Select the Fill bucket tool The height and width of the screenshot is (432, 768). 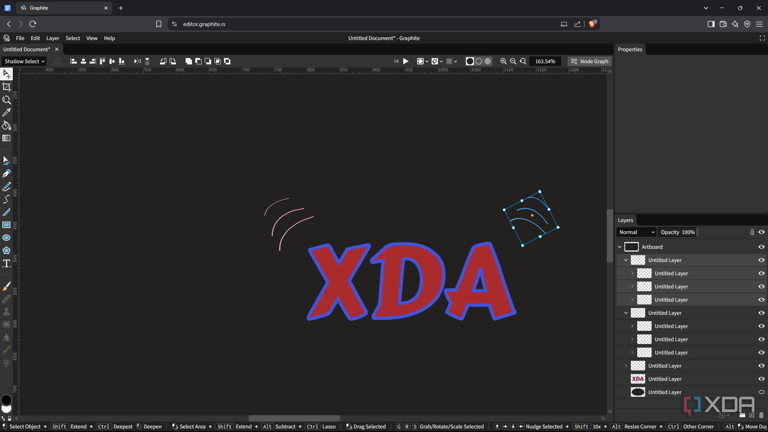coord(6,125)
